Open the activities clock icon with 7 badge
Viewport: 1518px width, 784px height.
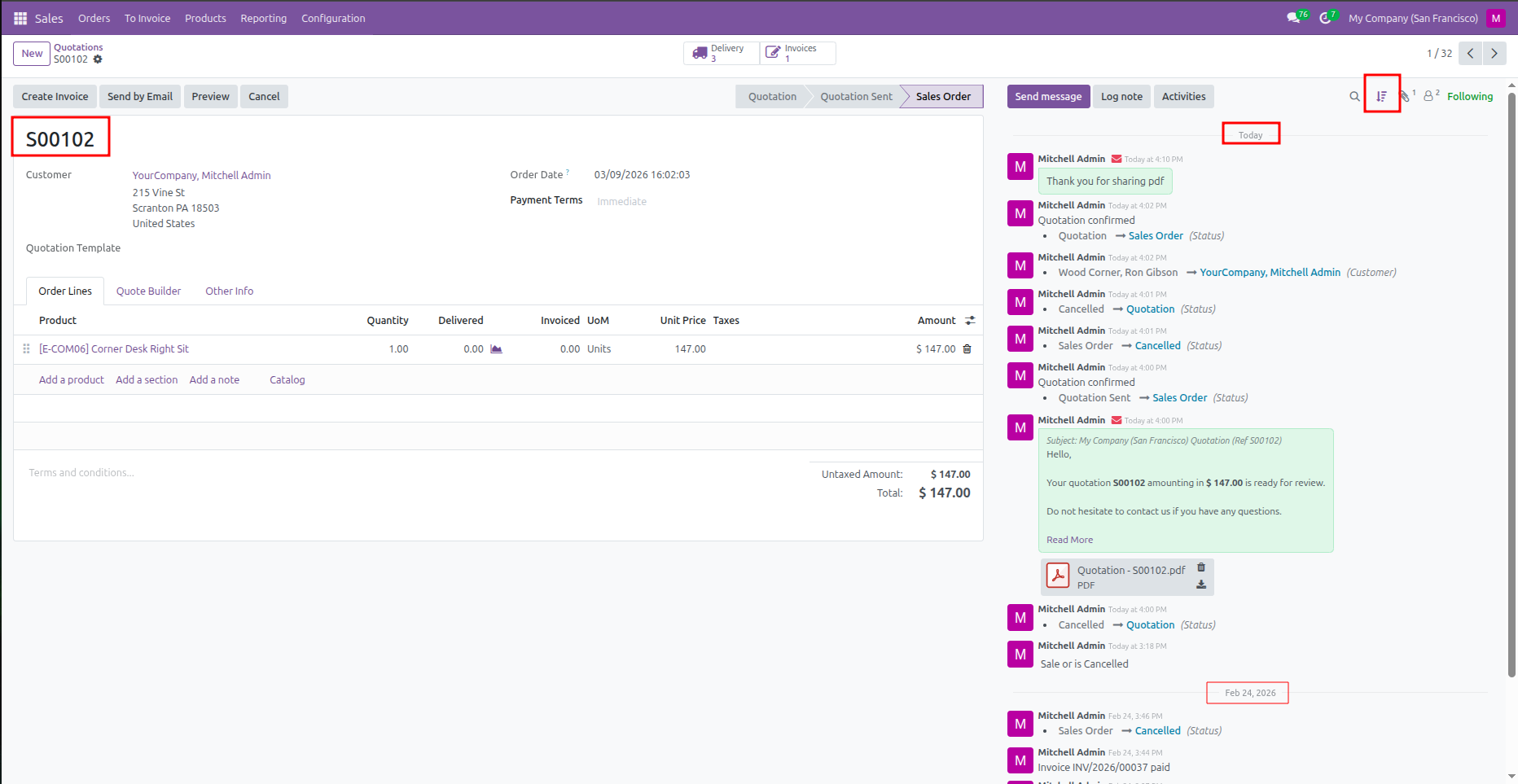1325,18
